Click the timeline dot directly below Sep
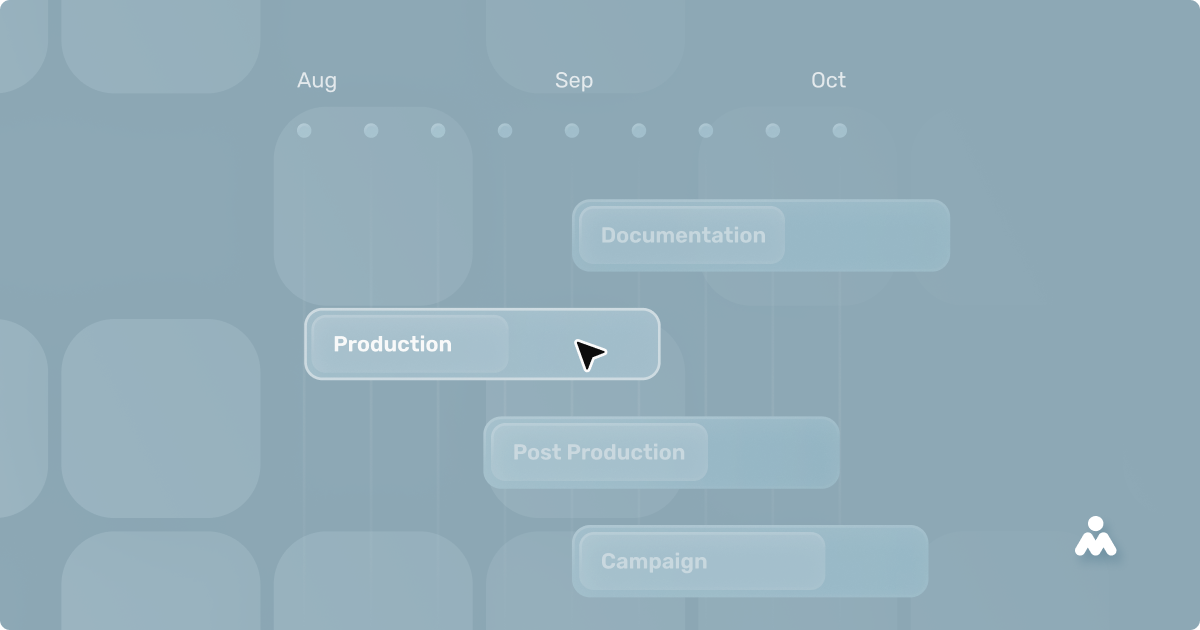The image size is (1200, 630). (x=572, y=130)
